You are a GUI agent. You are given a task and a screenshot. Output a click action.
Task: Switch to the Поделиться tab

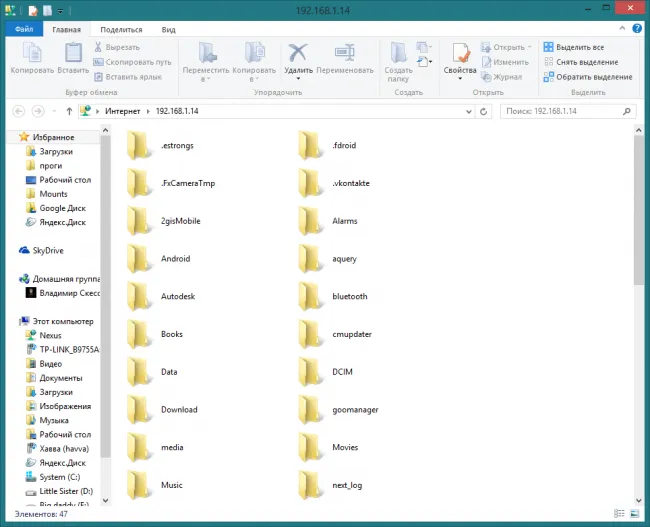[121, 29]
